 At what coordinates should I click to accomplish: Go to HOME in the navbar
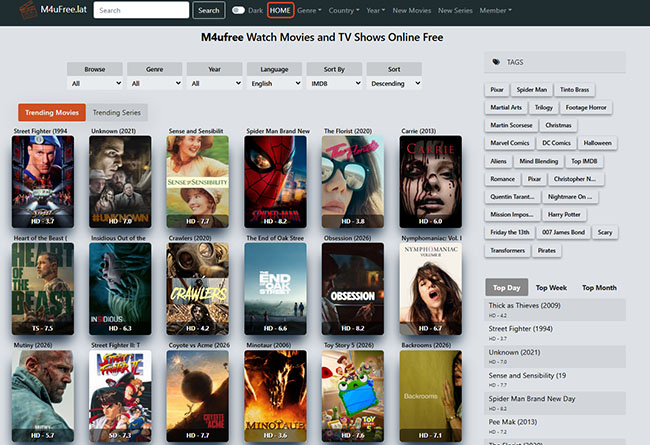click(280, 10)
